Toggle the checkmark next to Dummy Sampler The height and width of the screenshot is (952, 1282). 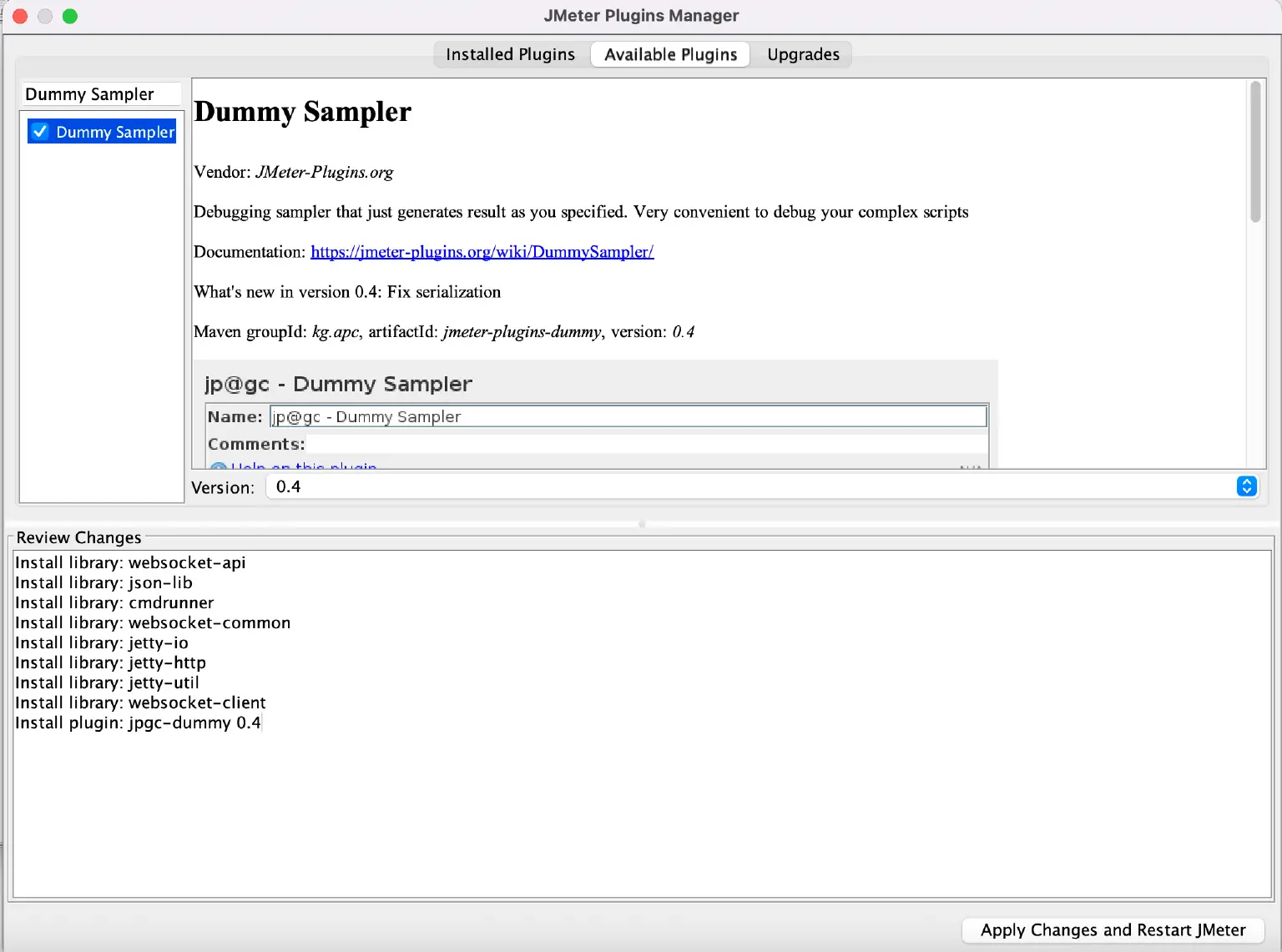tap(39, 131)
